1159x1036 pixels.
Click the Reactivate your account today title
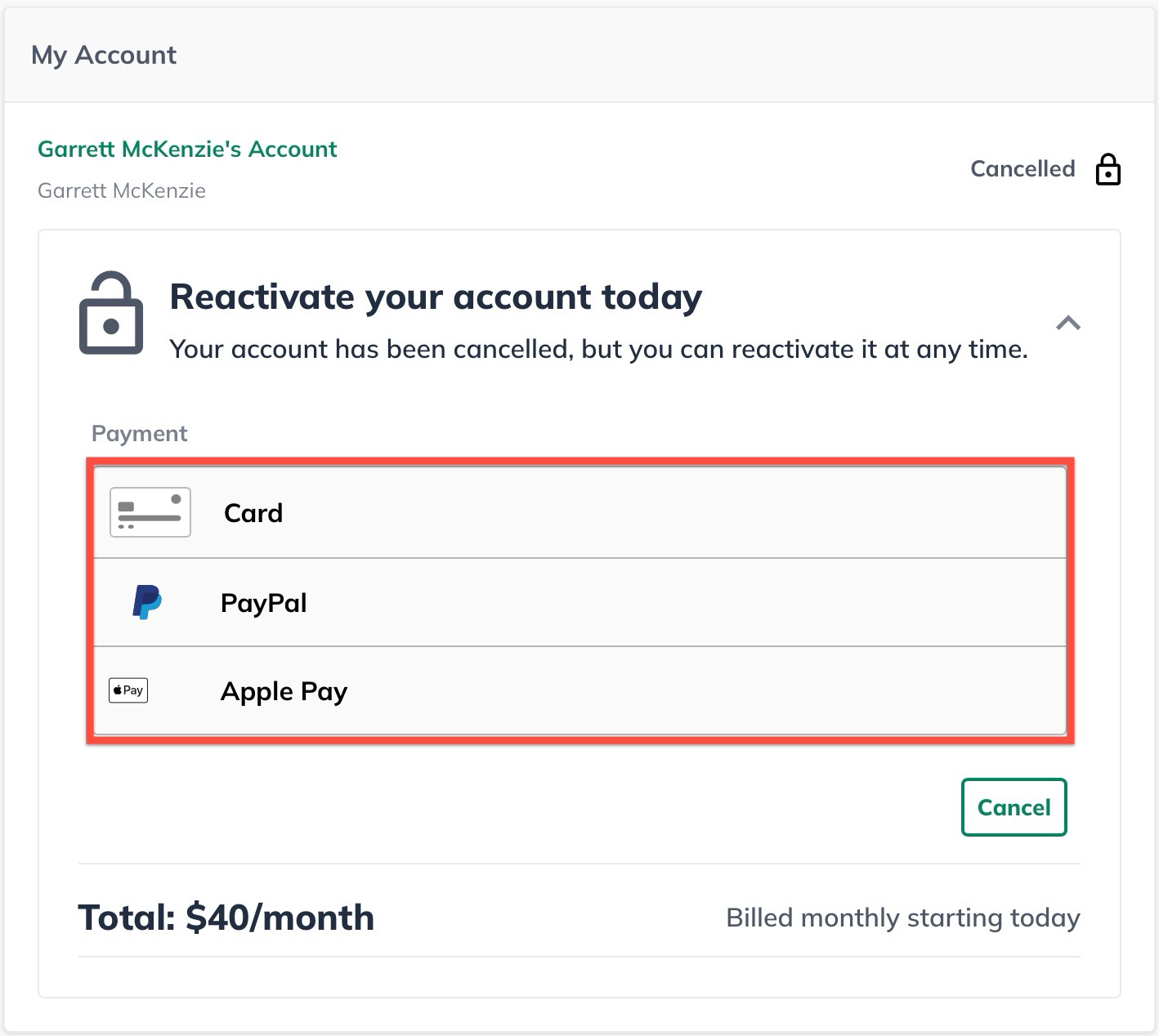435,297
